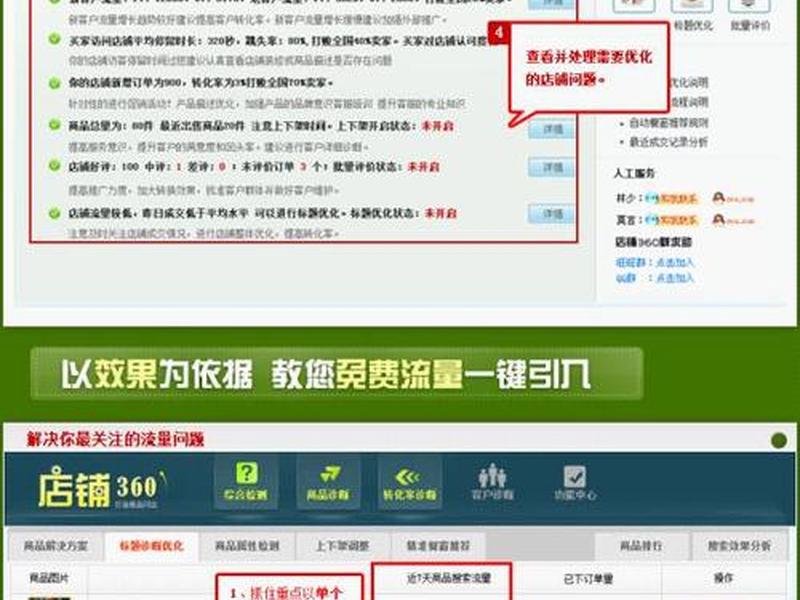Viewport: 800px width, 600px height.
Task: Click 详情 button for the 店铺流量较低 row
Action: (552, 214)
